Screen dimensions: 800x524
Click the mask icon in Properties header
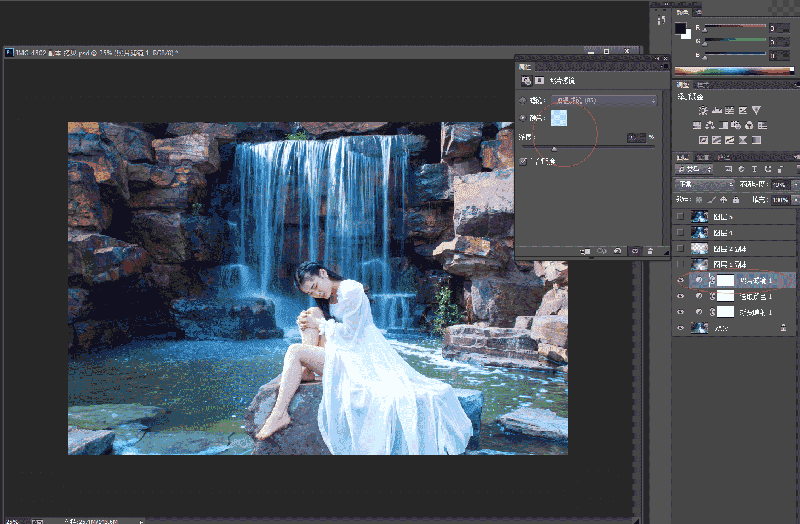pos(540,78)
